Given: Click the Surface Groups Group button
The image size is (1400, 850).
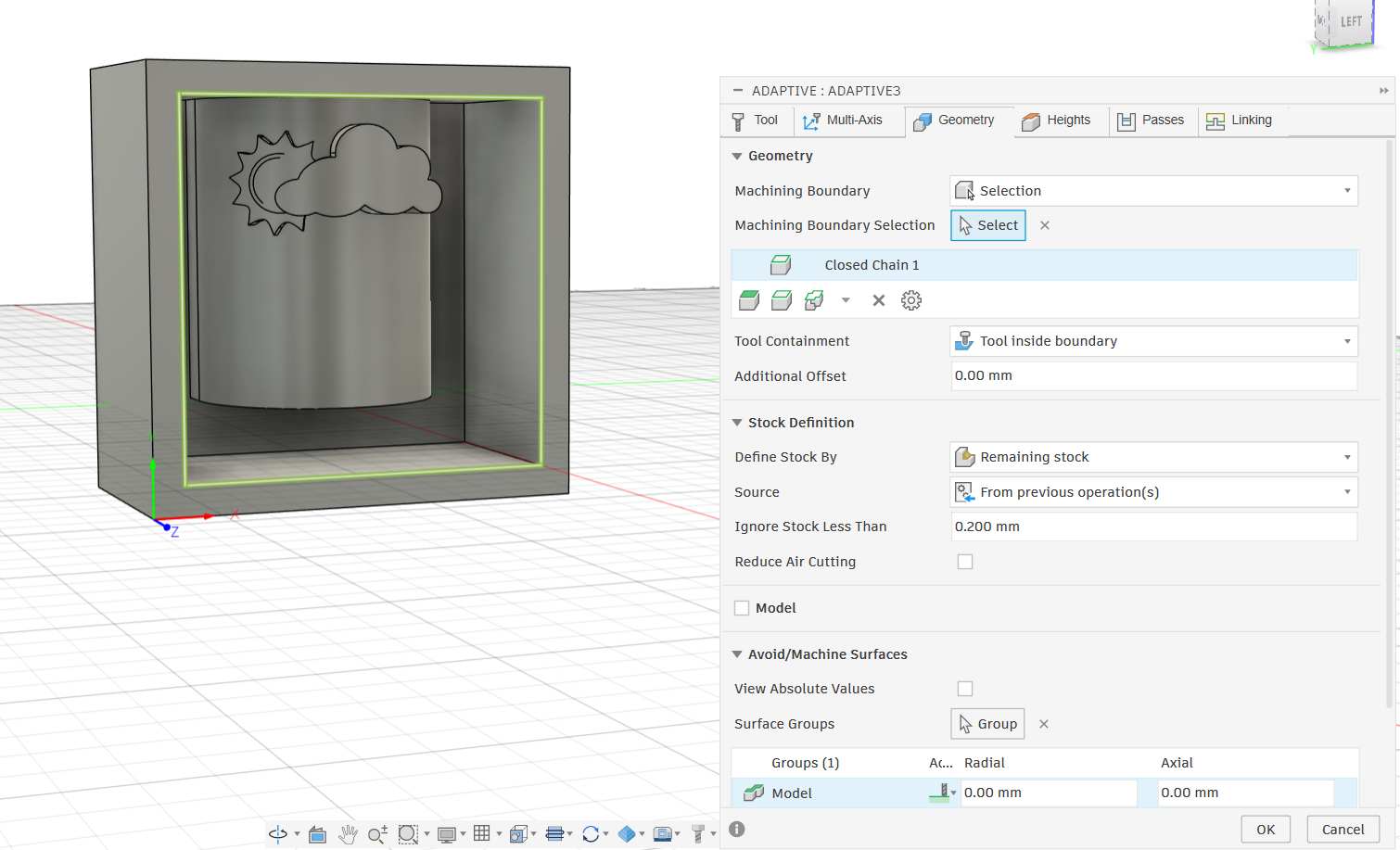Looking at the screenshot, I should pyautogui.click(x=987, y=724).
